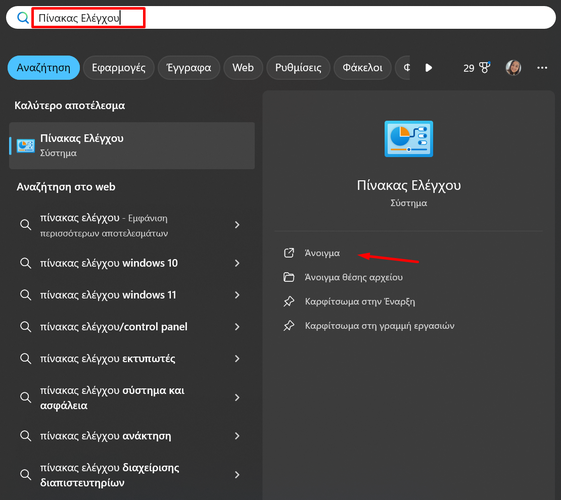Expand arrow for διαχείρισης διαπιστευτηρίων suggestion
561x500 pixels.
click(x=237, y=475)
